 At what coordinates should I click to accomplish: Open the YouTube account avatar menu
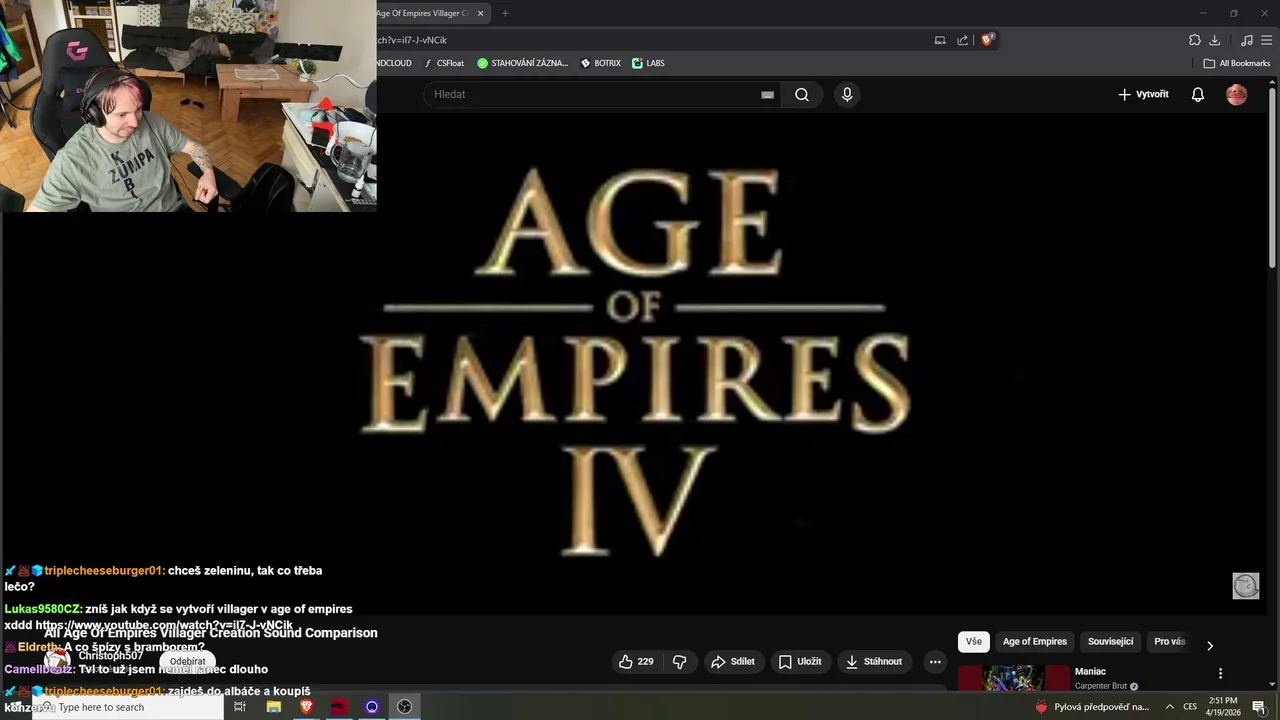pos(1237,94)
